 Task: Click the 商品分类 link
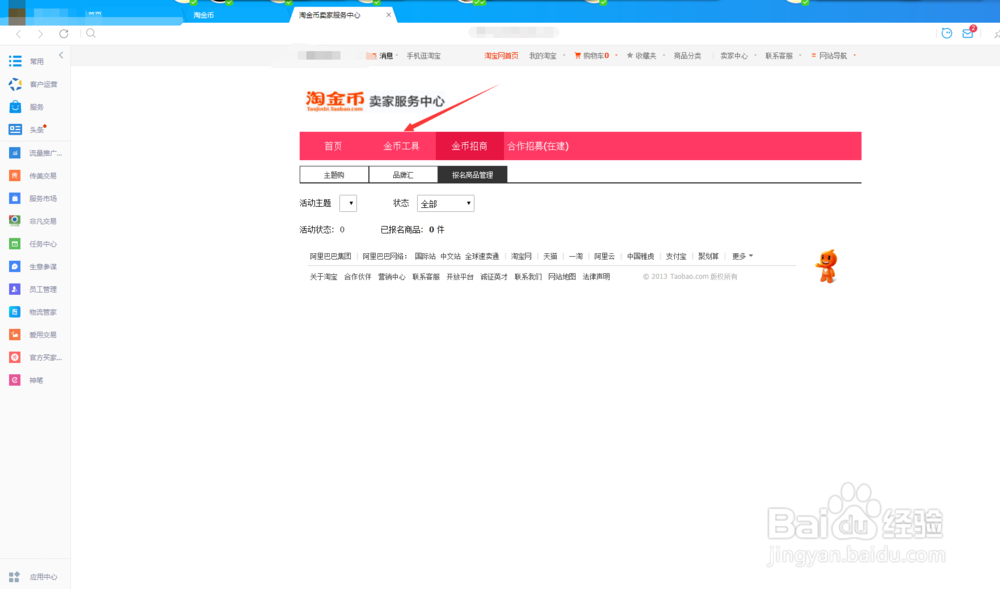pyautogui.click(x=688, y=55)
